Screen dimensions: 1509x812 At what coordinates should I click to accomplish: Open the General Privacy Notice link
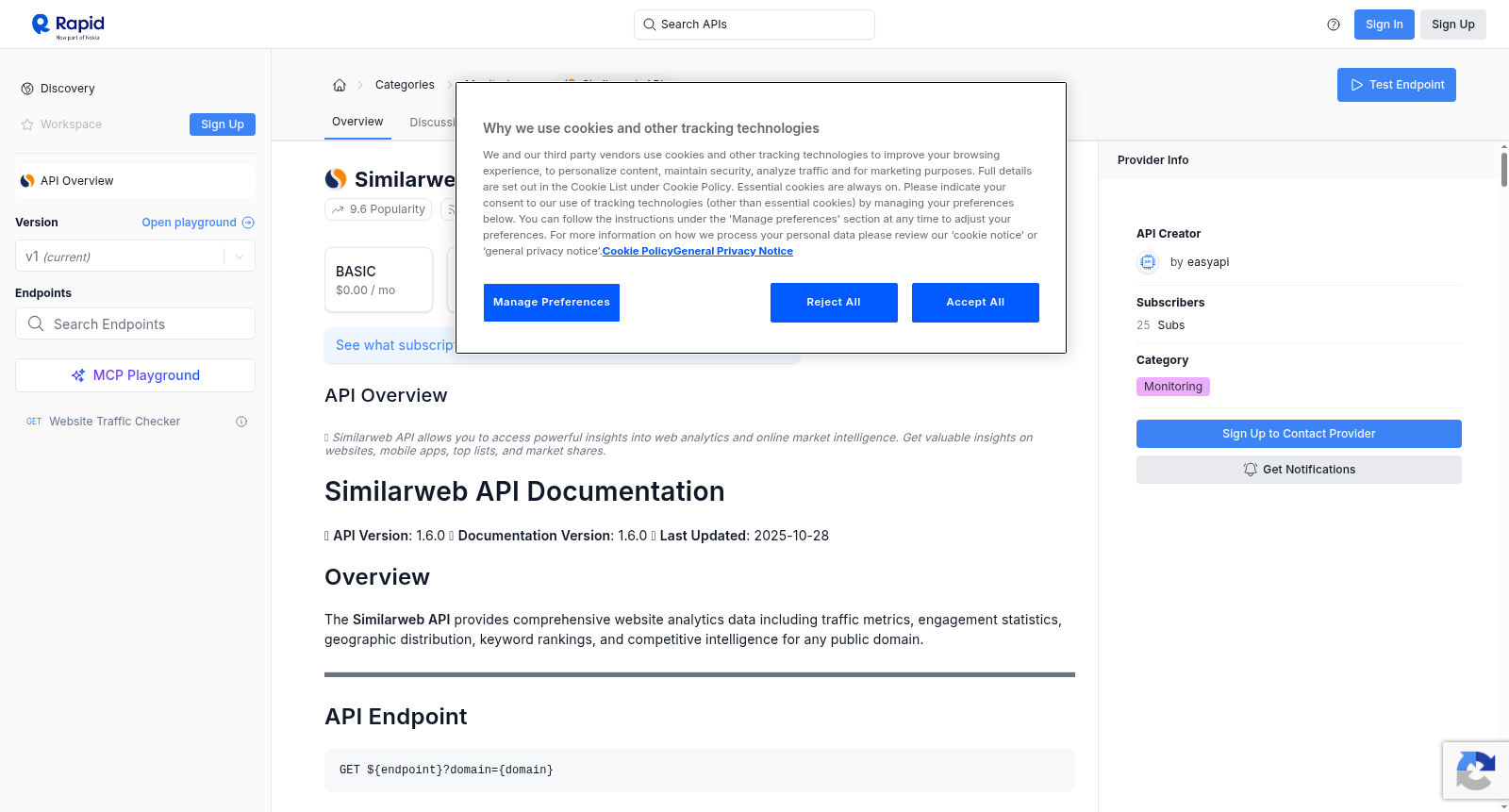coord(733,251)
